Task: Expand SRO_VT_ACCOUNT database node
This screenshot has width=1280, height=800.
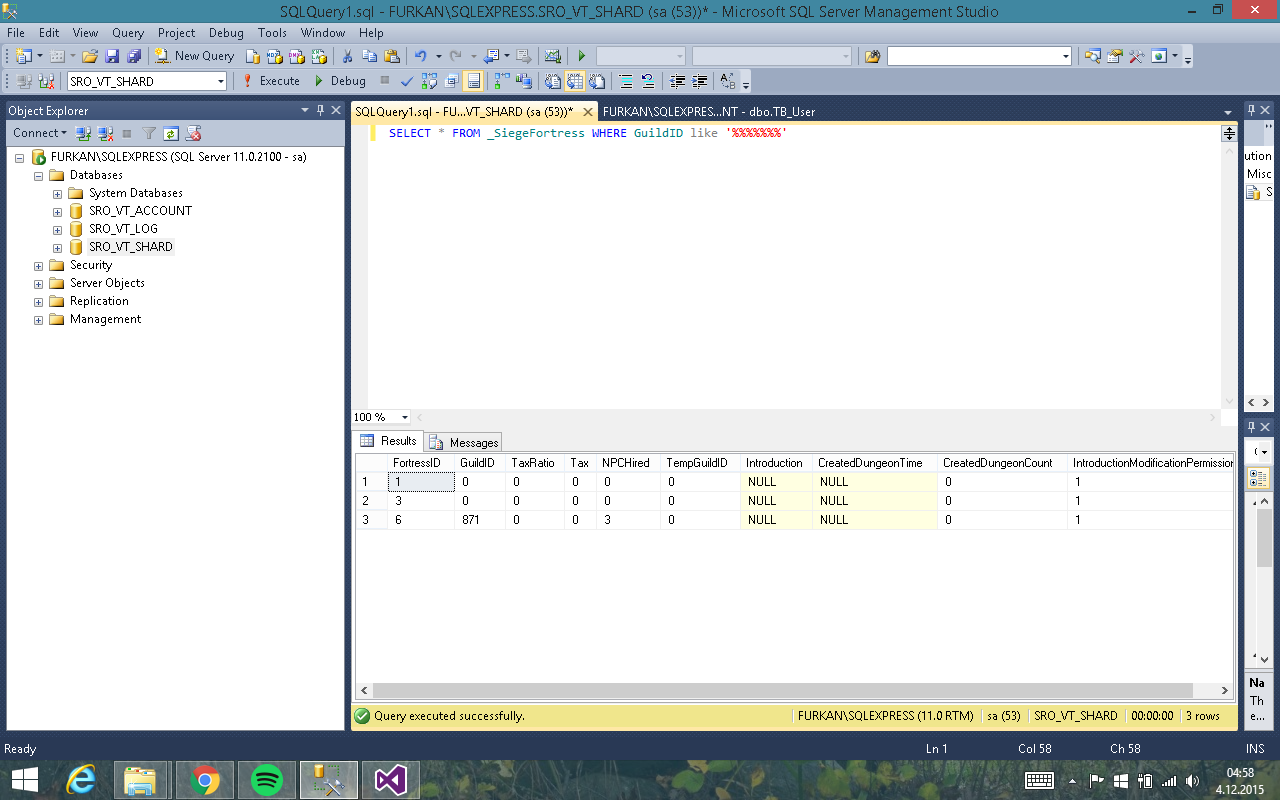Action: pos(57,211)
